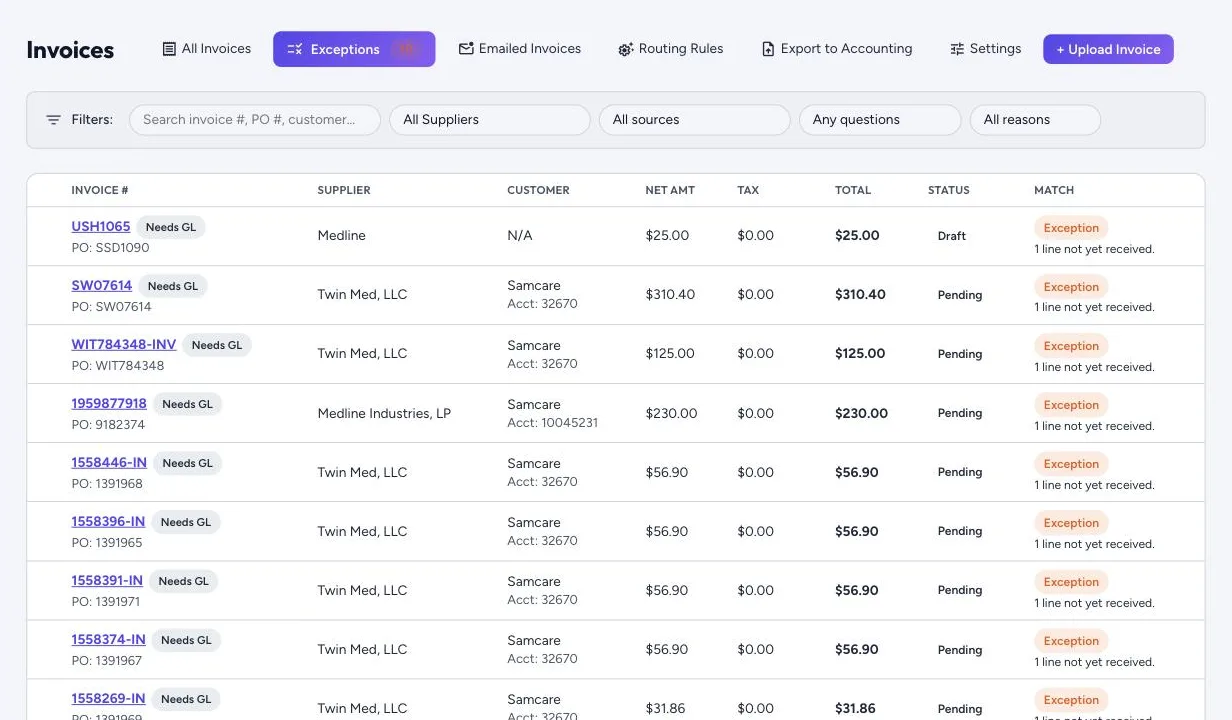
Task: Click Pending status in WIT784348-INV row
Action: click(x=960, y=354)
